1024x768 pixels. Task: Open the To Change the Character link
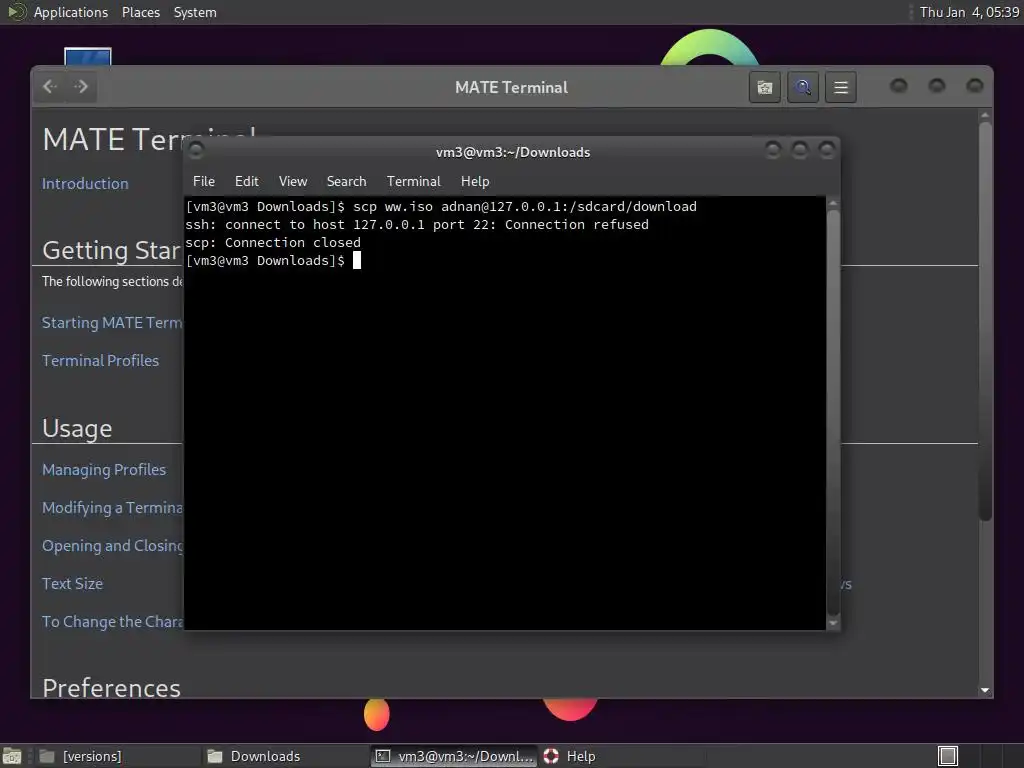(112, 621)
